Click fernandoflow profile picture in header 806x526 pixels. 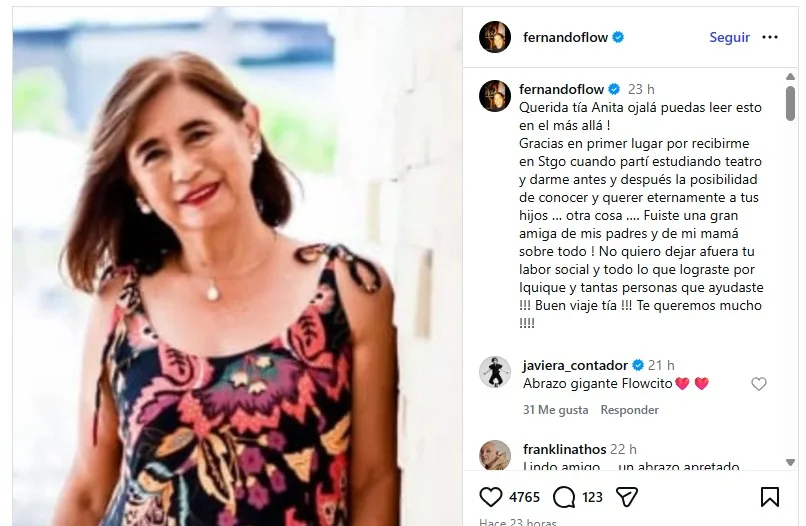(x=494, y=37)
